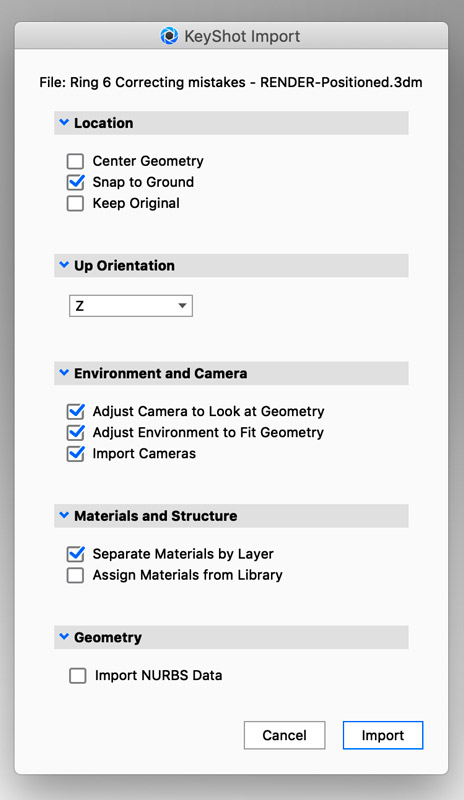This screenshot has width=464, height=800.
Task: Uncheck Snap to Ground
Action: 76,182
